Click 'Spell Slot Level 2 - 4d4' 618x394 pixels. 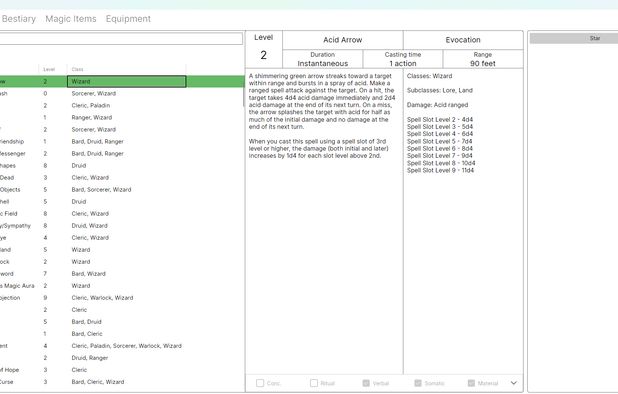(440, 119)
